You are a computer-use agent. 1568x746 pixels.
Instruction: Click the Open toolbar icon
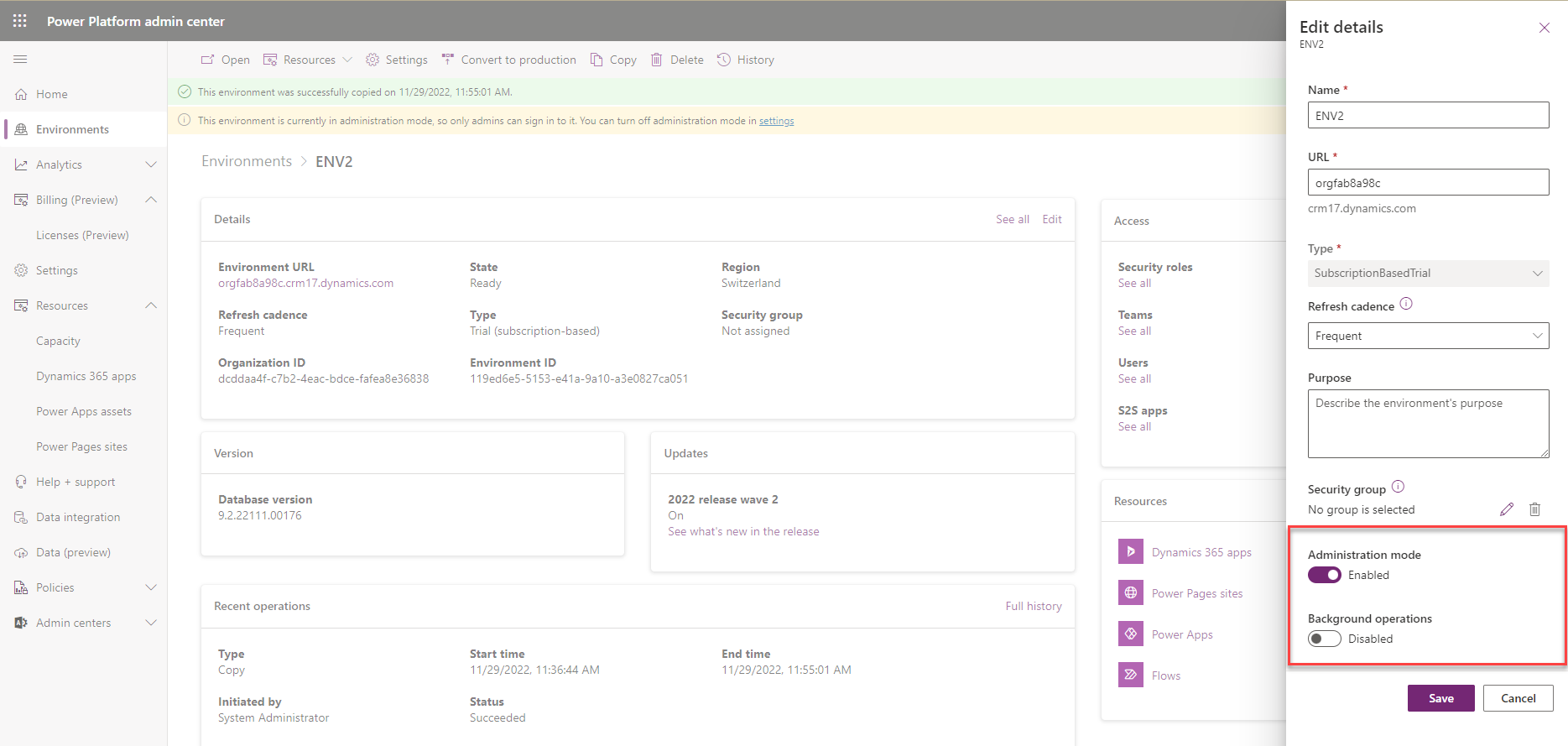click(207, 60)
